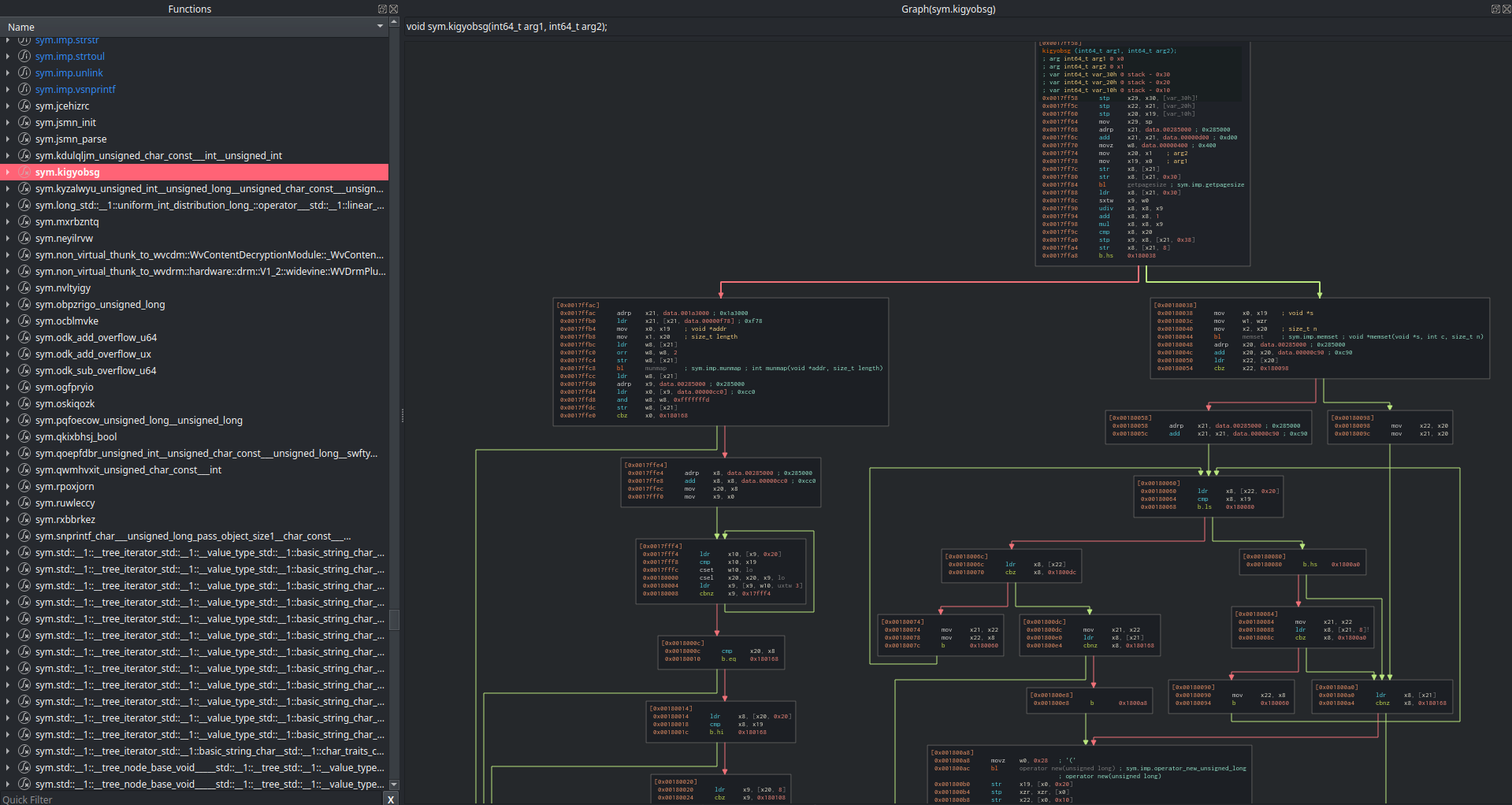Close the Functions panel
Viewport: 1512px width, 805px height.
(393, 9)
